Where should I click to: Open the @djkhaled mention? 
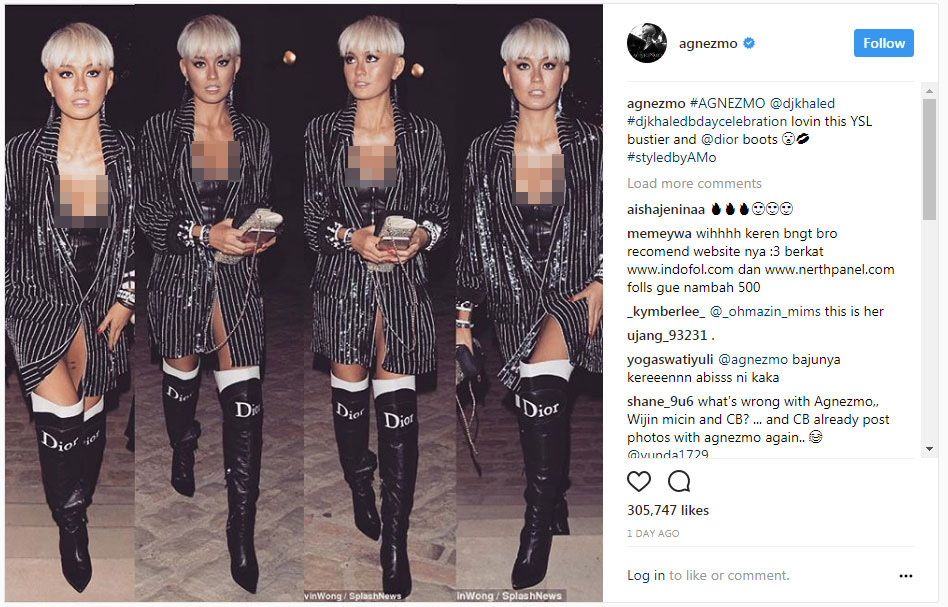(802, 103)
